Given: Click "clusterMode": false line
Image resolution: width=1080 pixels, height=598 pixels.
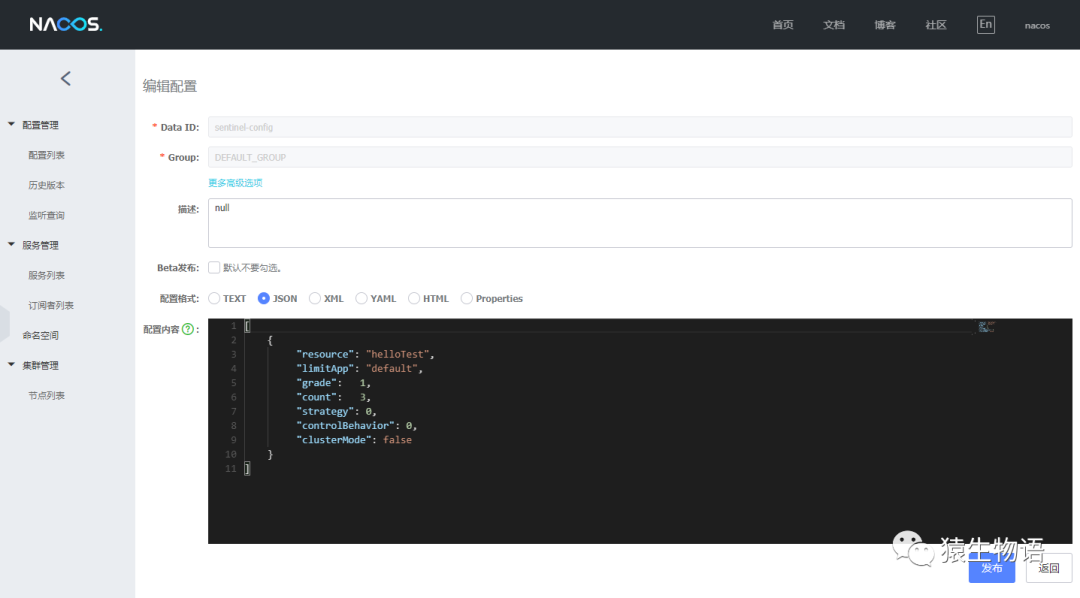Looking at the screenshot, I should pos(354,440).
